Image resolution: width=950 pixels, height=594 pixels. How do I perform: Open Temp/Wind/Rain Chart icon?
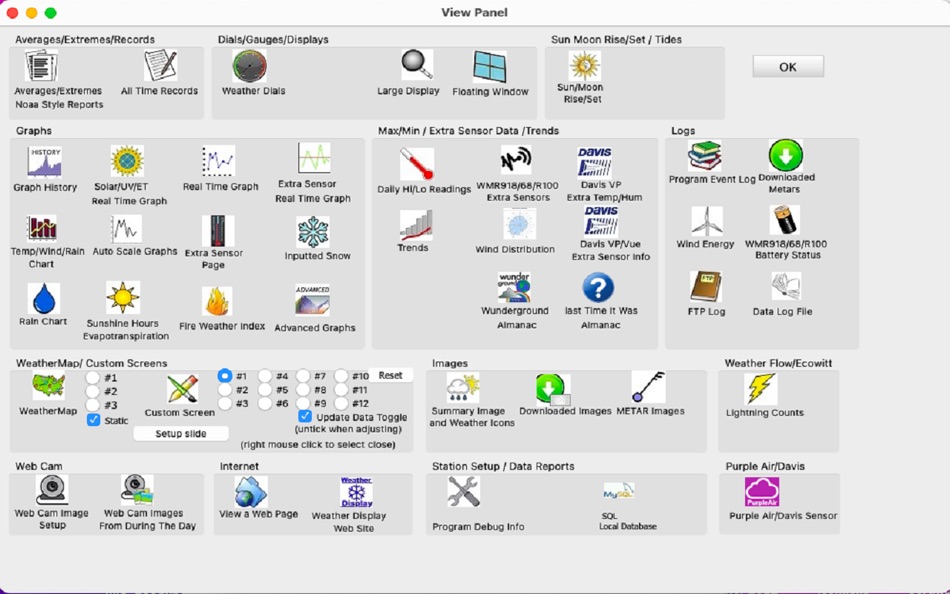tap(42, 229)
